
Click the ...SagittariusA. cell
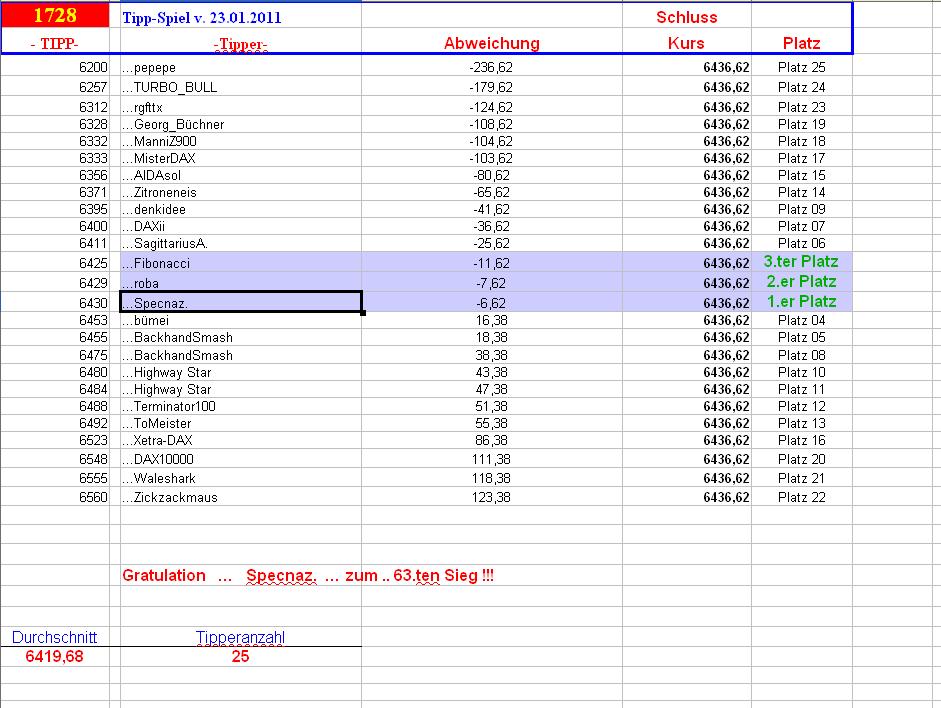tap(241, 243)
